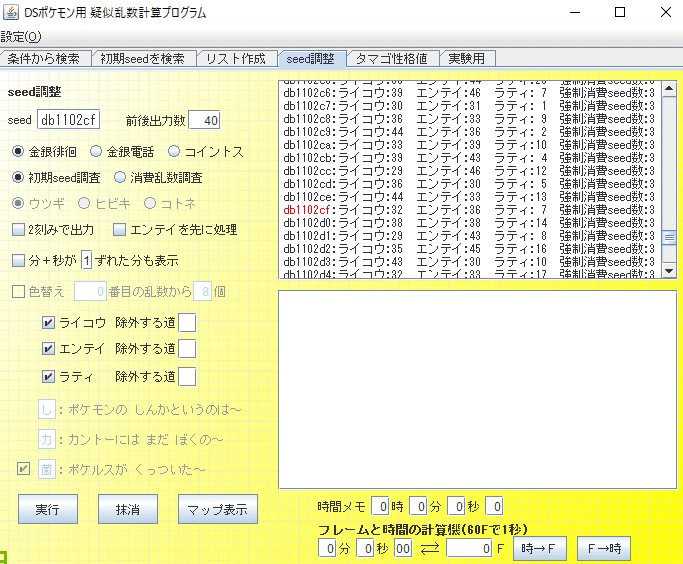Select the db1102c8 result row
The height and width of the screenshot is (564, 683).
pos(470,119)
